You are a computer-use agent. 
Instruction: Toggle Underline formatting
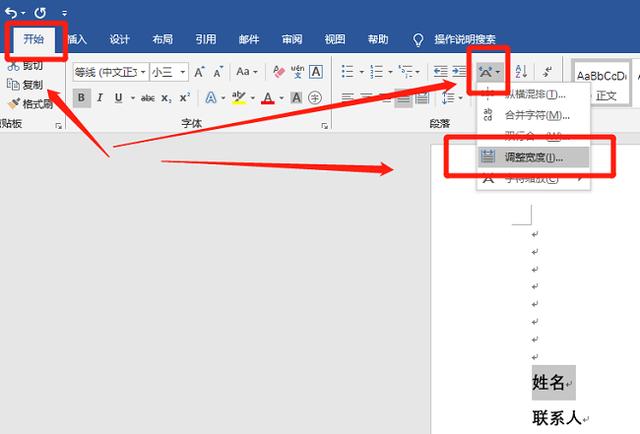[x=119, y=98]
